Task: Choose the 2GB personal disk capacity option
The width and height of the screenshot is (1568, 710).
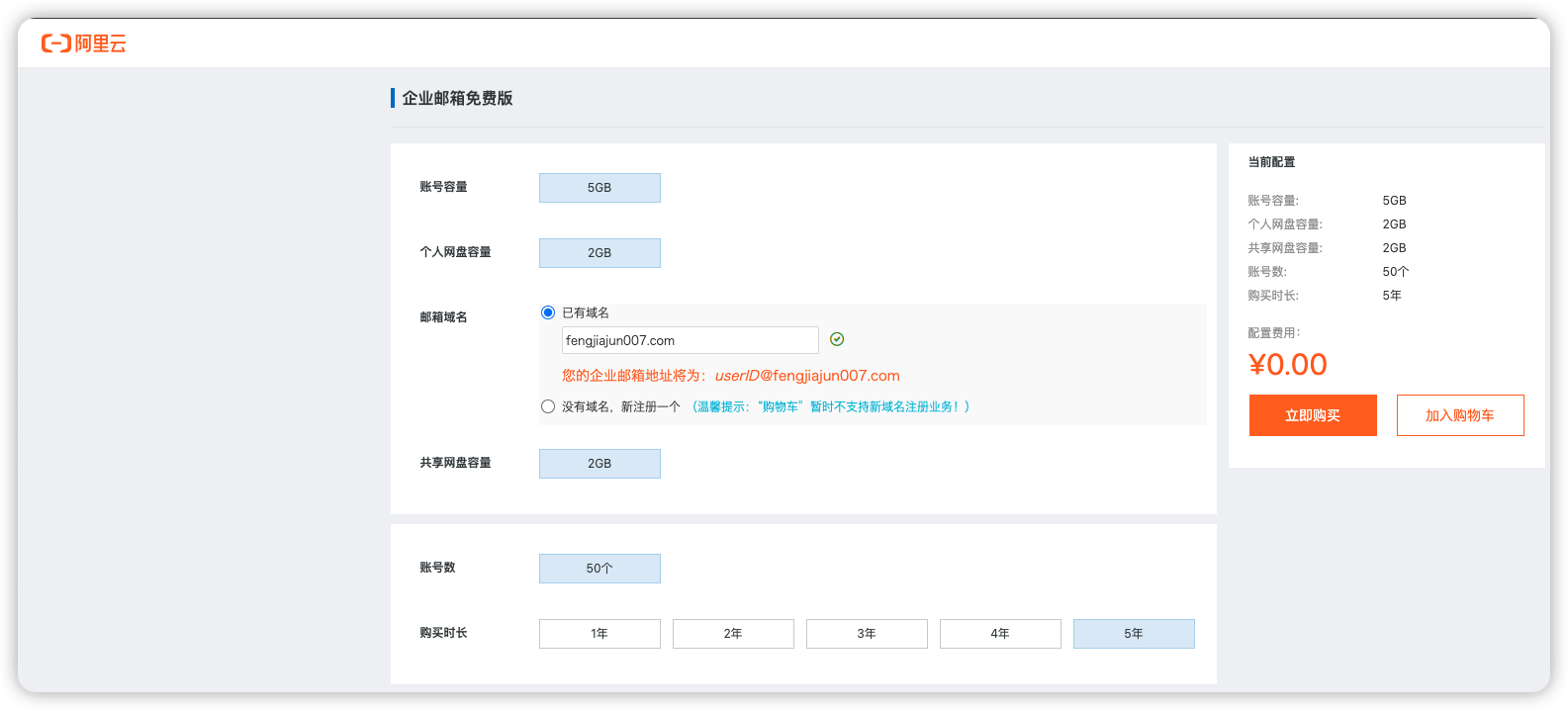Action: pyautogui.click(x=600, y=253)
